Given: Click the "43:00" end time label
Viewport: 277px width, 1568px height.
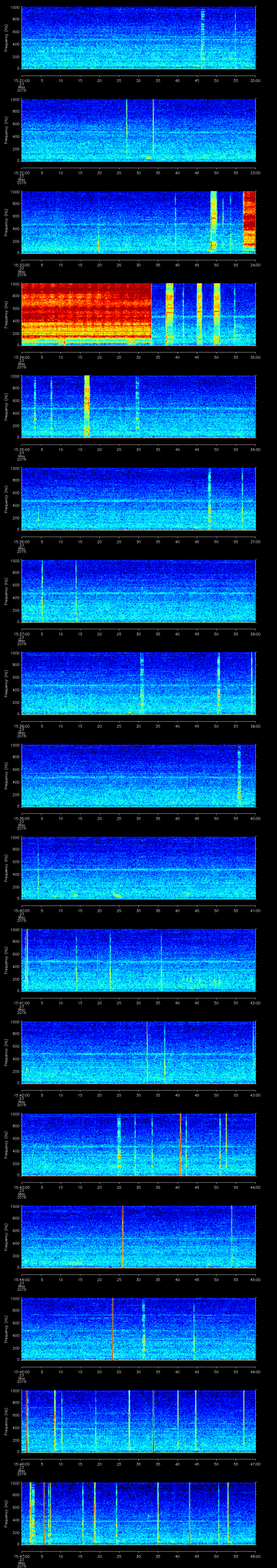Looking at the screenshot, I should [x=255, y=1095].
